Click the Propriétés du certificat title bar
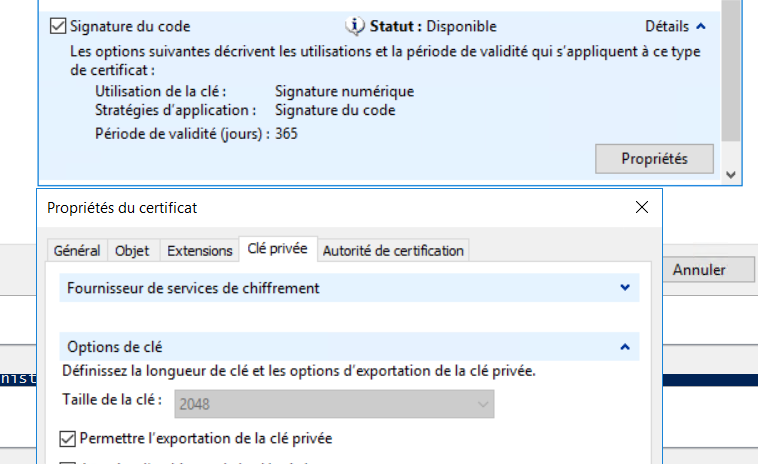This screenshot has height=464, width=758. coord(300,208)
